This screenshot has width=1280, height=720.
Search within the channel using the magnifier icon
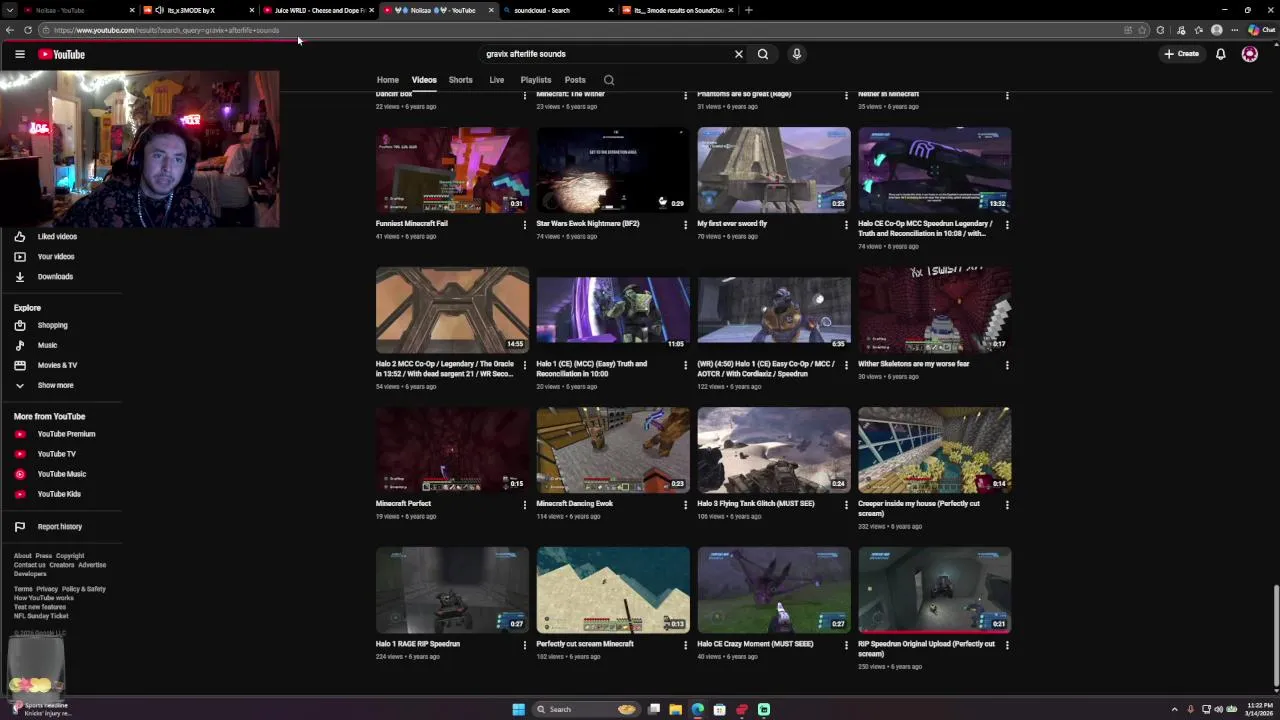click(x=609, y=80)
